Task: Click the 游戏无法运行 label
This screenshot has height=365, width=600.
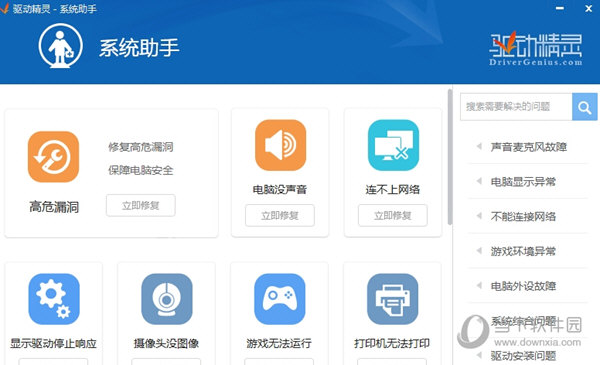Action: [279, 343]
